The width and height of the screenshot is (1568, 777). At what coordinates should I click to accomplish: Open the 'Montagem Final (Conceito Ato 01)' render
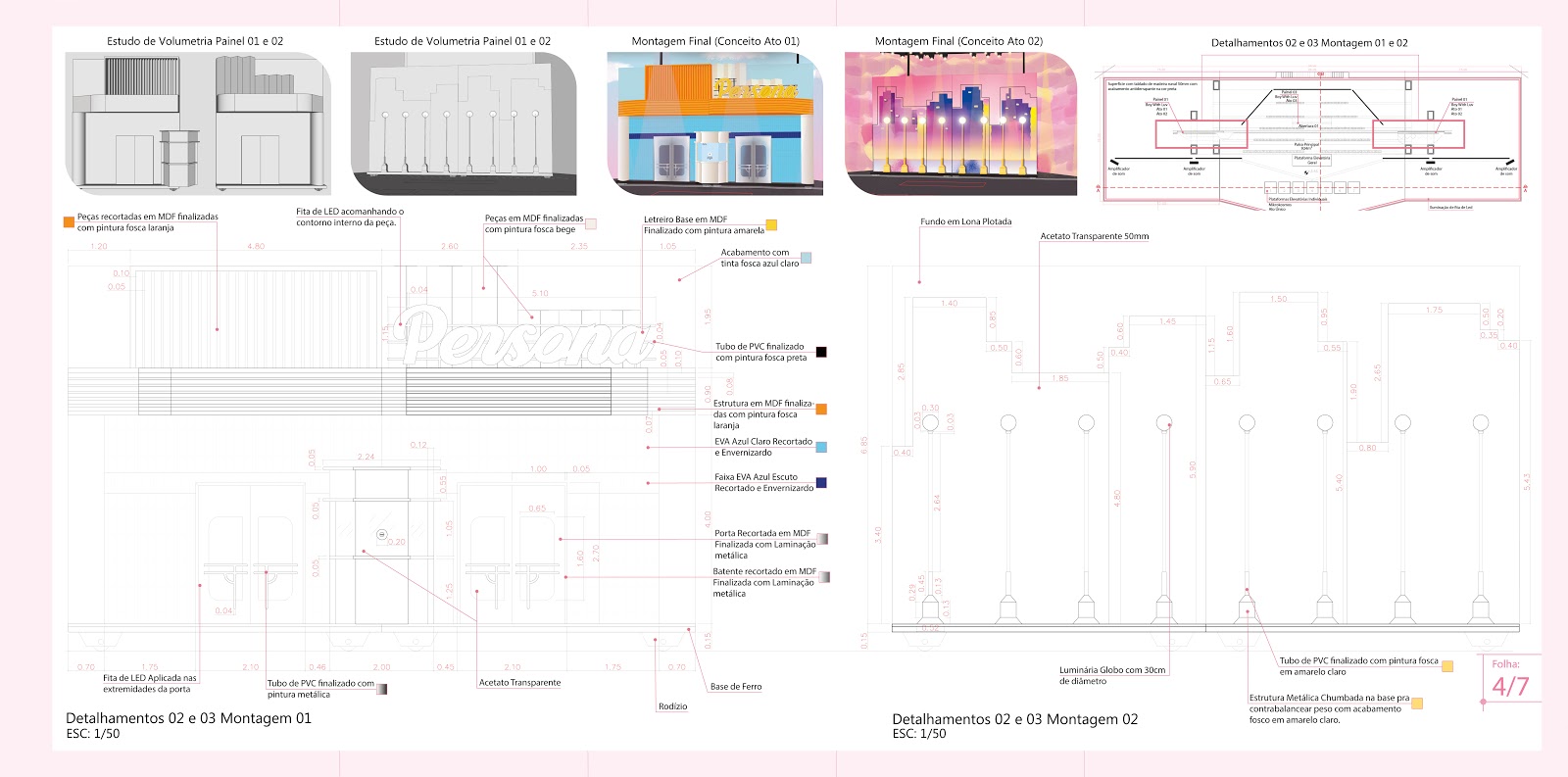pyautogui.click(x=715, y=124)
